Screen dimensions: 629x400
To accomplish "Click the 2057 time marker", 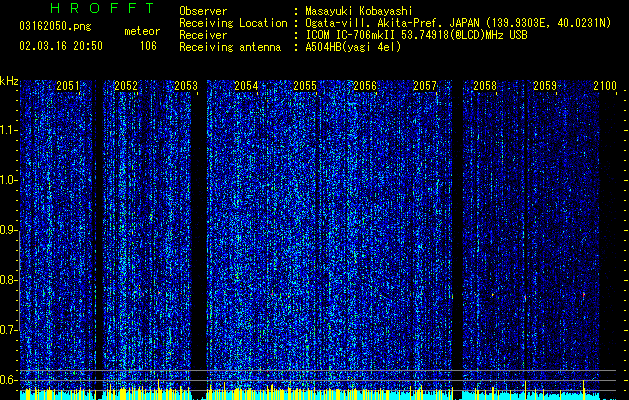I will [425, 86].
